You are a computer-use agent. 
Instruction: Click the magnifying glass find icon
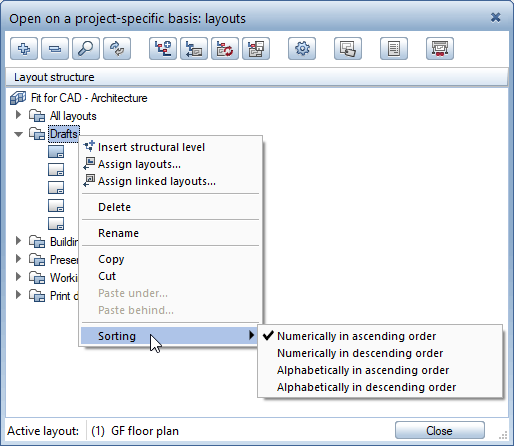coord(86,49)
